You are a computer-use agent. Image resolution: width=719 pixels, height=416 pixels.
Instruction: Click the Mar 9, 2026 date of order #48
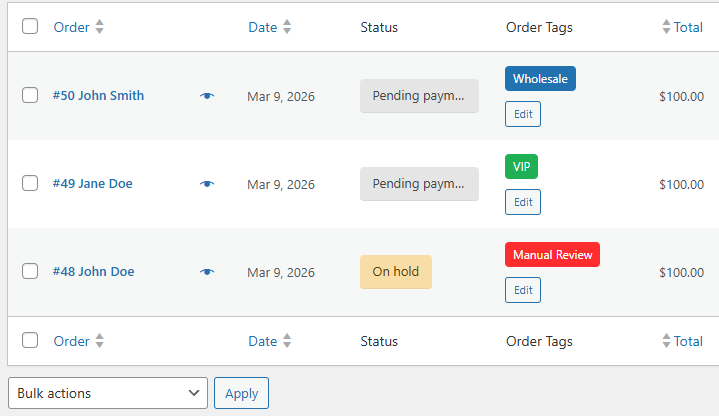(281, 272)
